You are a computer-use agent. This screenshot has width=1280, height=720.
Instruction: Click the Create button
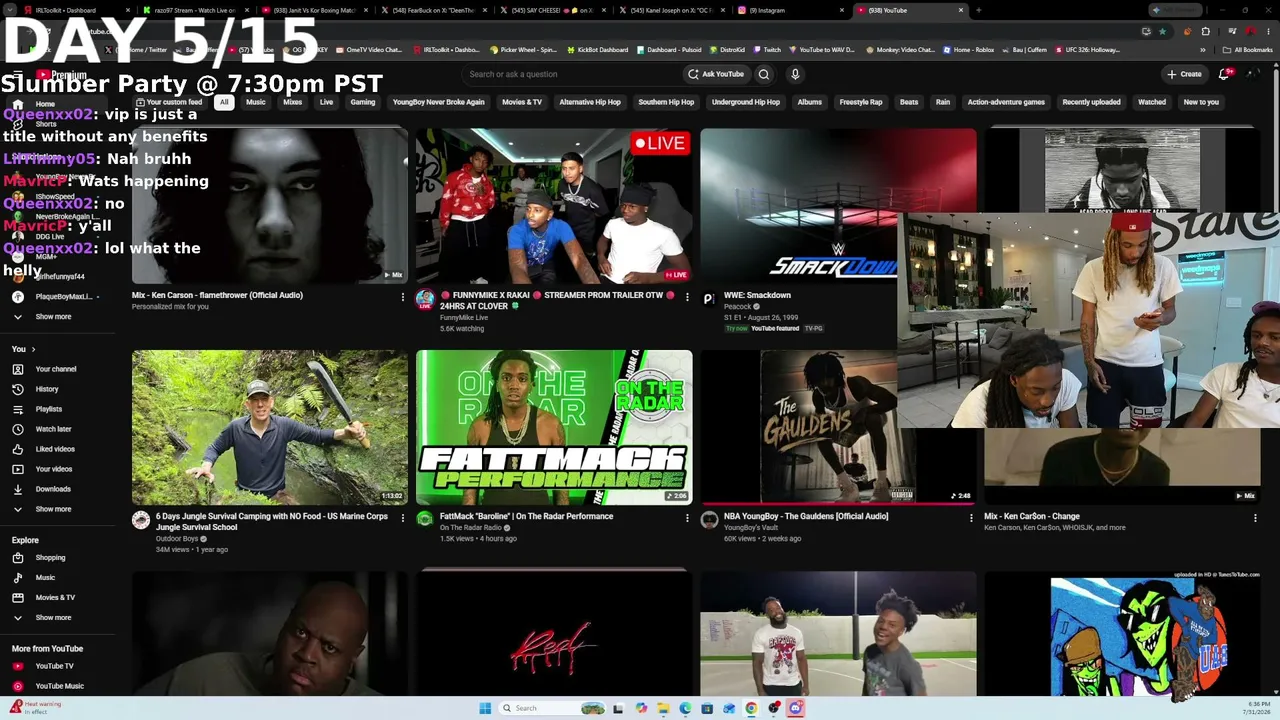tap(1184, 74)
